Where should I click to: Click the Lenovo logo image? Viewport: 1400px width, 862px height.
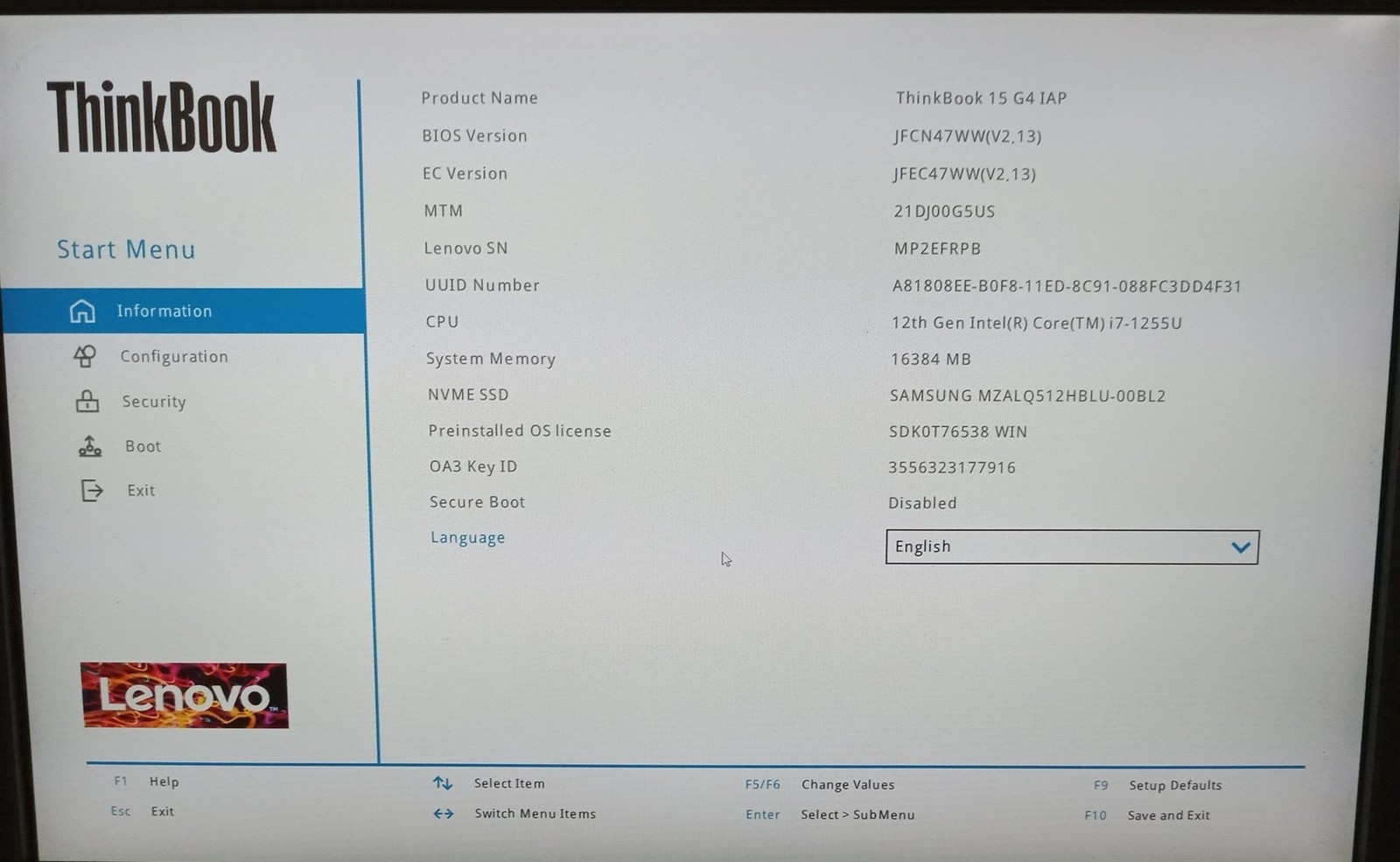[185, 695]
